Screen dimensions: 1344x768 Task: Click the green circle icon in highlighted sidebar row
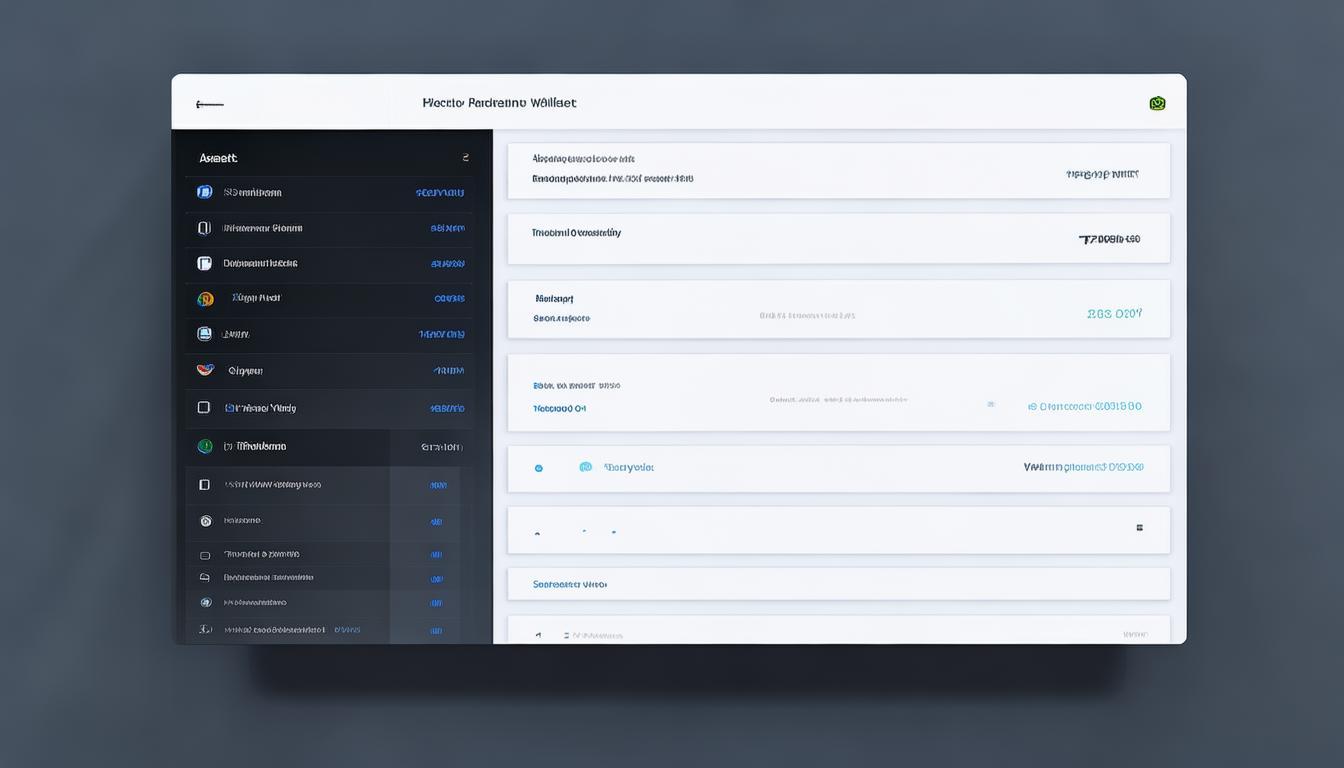point(205,447)
